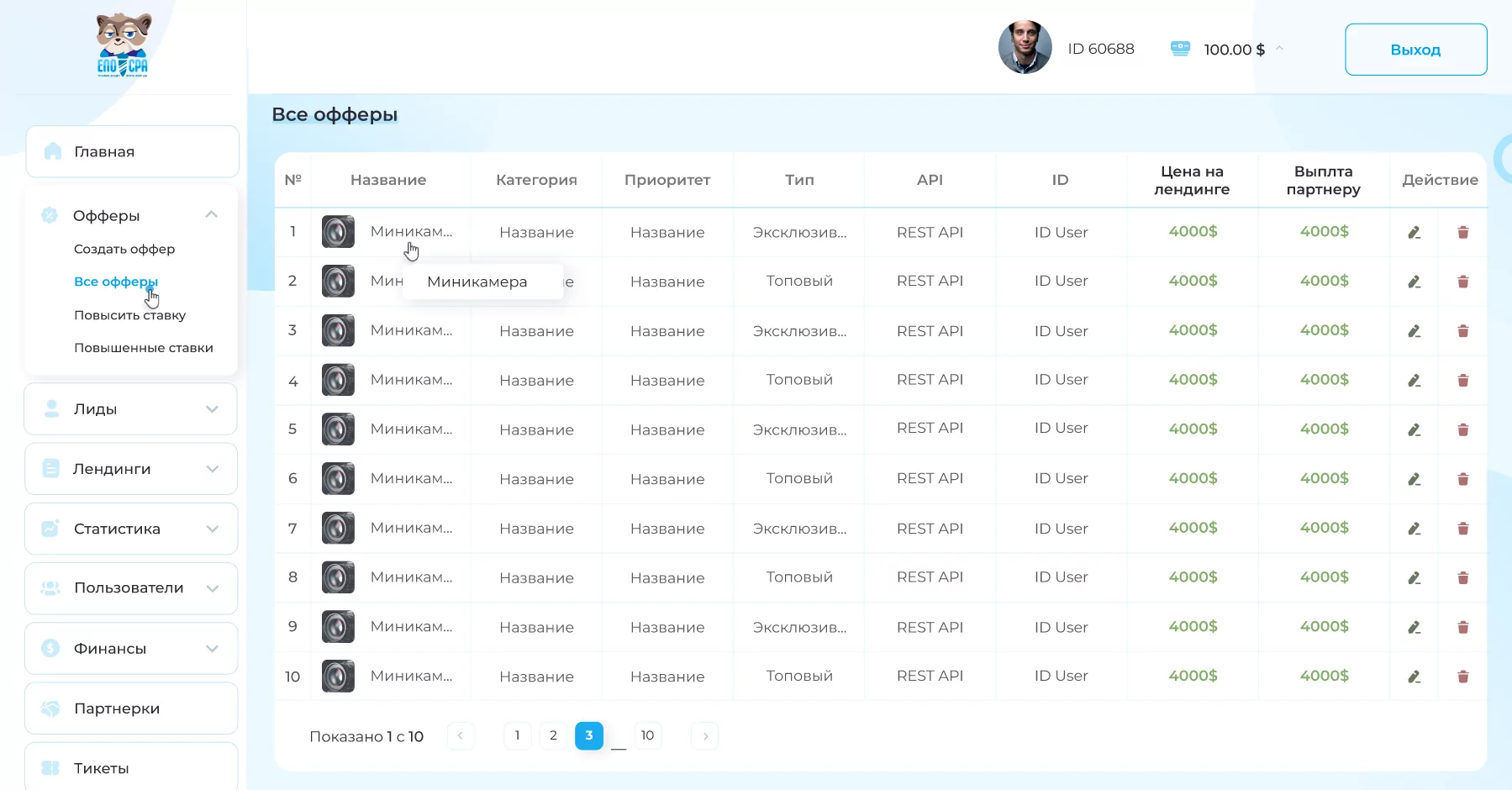Delete offer in row 3
1512x790 pixels.
(x=1463, y=331)
